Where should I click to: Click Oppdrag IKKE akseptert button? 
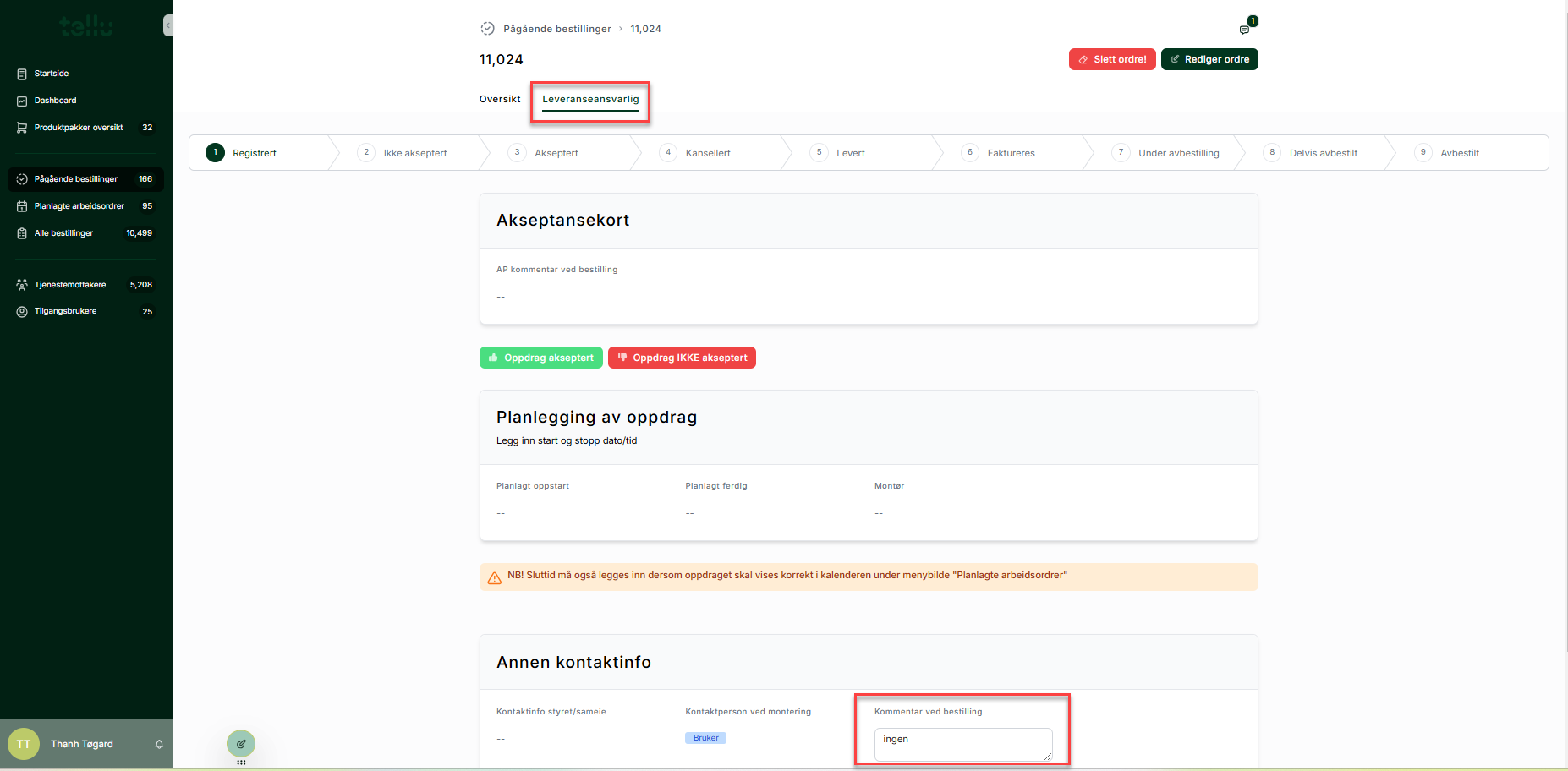682,358
